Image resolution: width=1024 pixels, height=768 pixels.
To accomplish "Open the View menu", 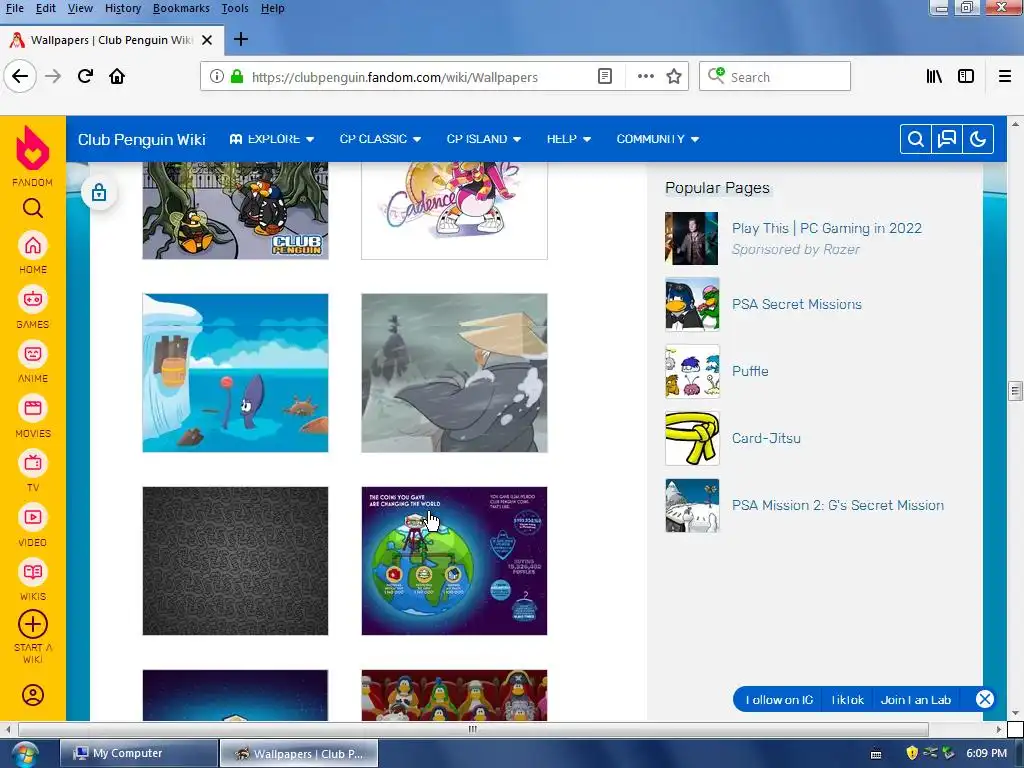I will pos(80,8).
